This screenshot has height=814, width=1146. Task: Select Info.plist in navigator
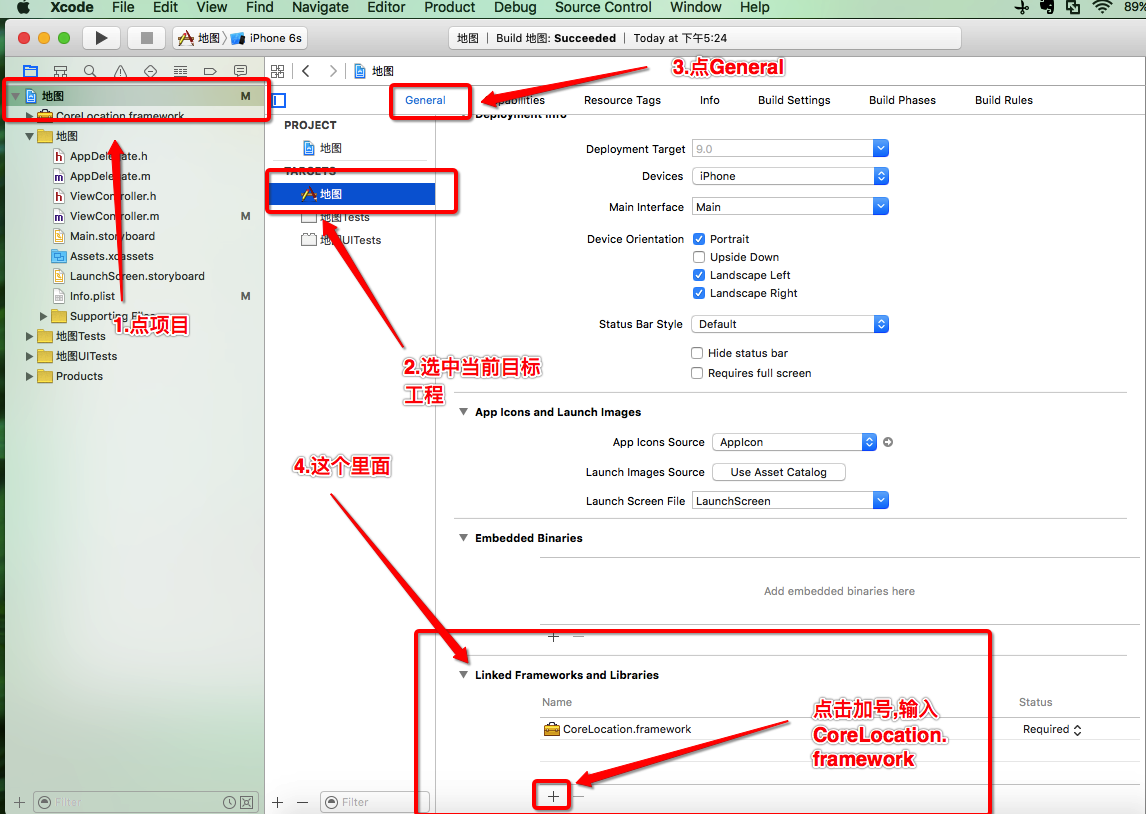[92, 296]
